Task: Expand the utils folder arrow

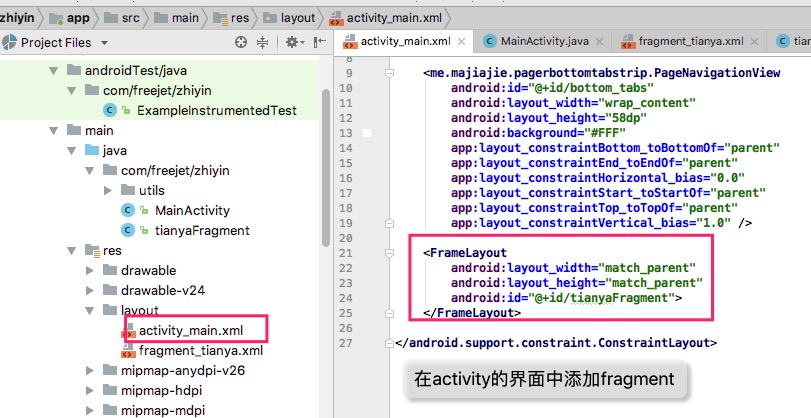Action: coord(108,190)
